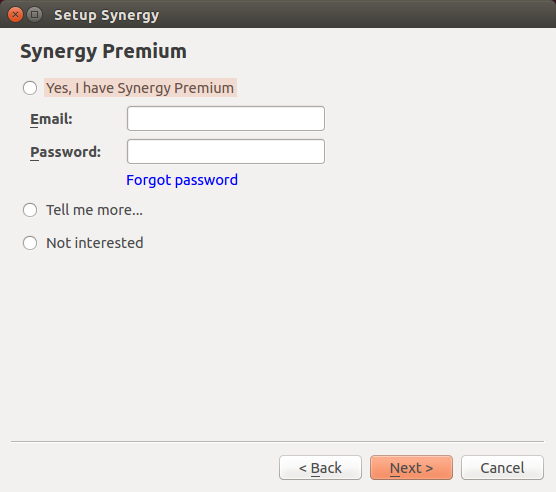This screenshot has height=492, width=556.
Task: Focus the Password text box
Action: [x=226, y=151]
